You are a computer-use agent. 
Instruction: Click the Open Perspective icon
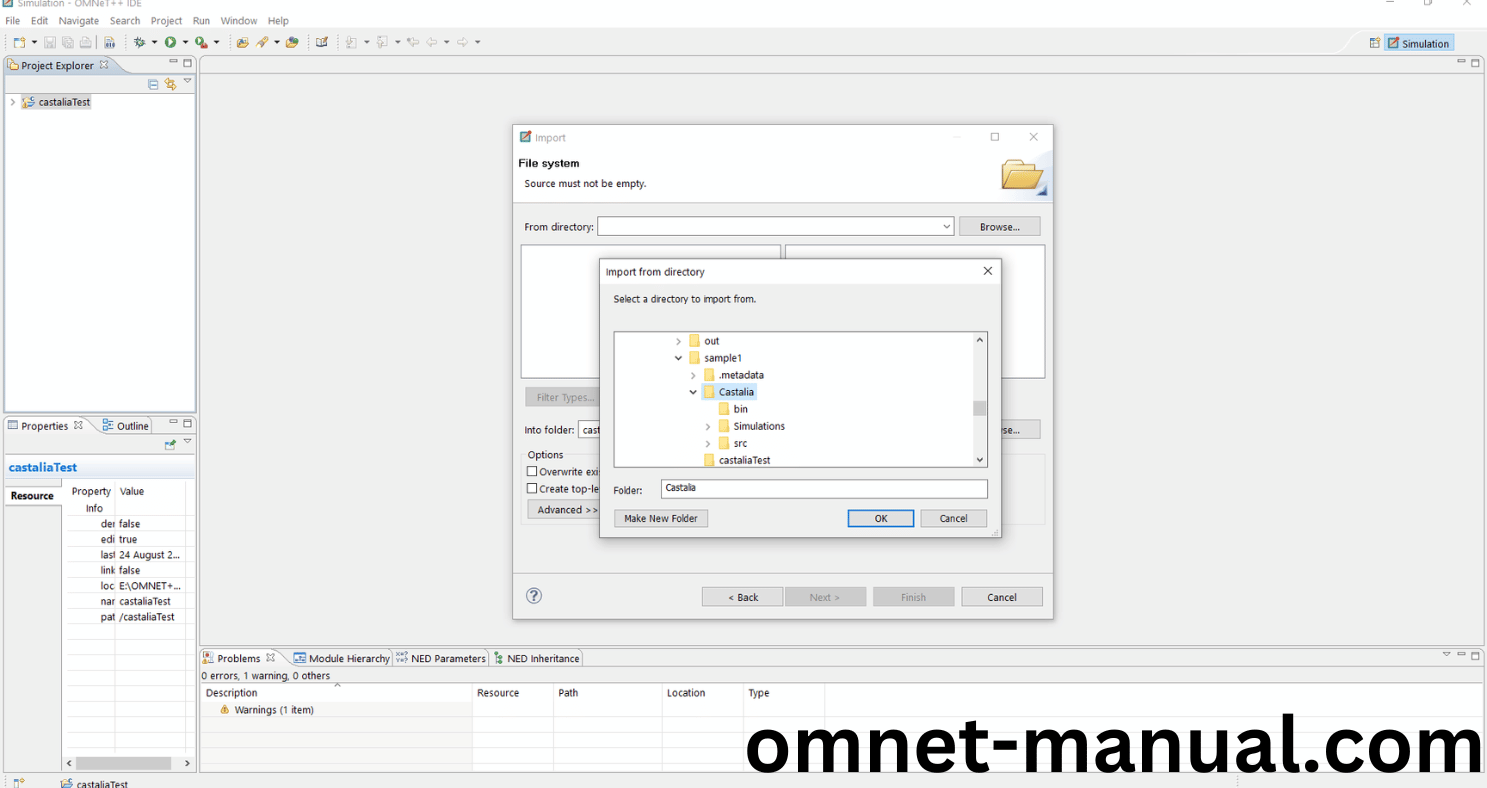coord(1375,43)
